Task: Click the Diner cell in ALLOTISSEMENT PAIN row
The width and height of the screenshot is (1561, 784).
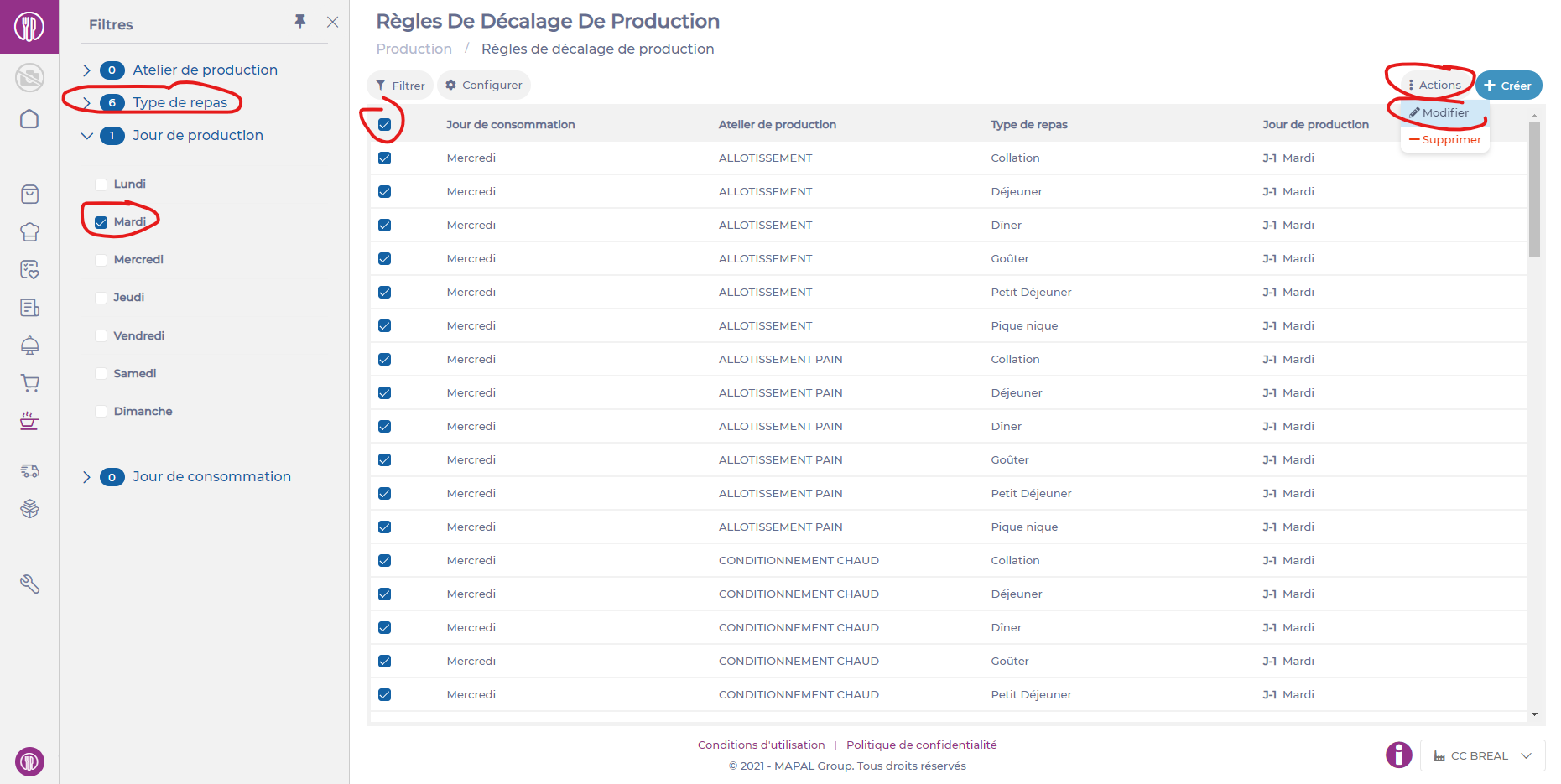Action: click(1006, 426)
